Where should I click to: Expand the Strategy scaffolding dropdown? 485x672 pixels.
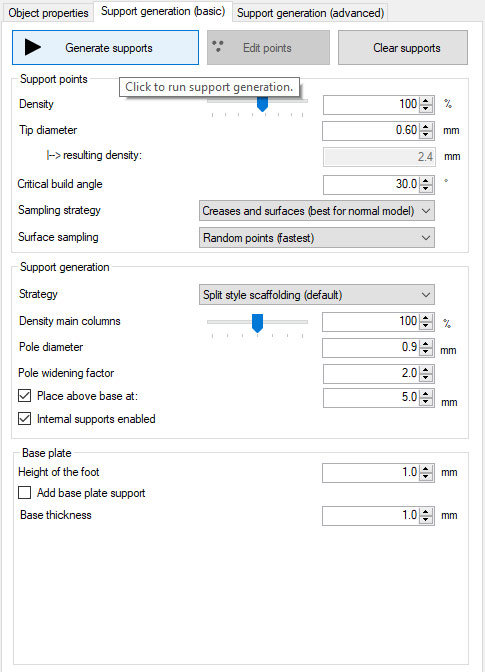[x=317, y=295]
